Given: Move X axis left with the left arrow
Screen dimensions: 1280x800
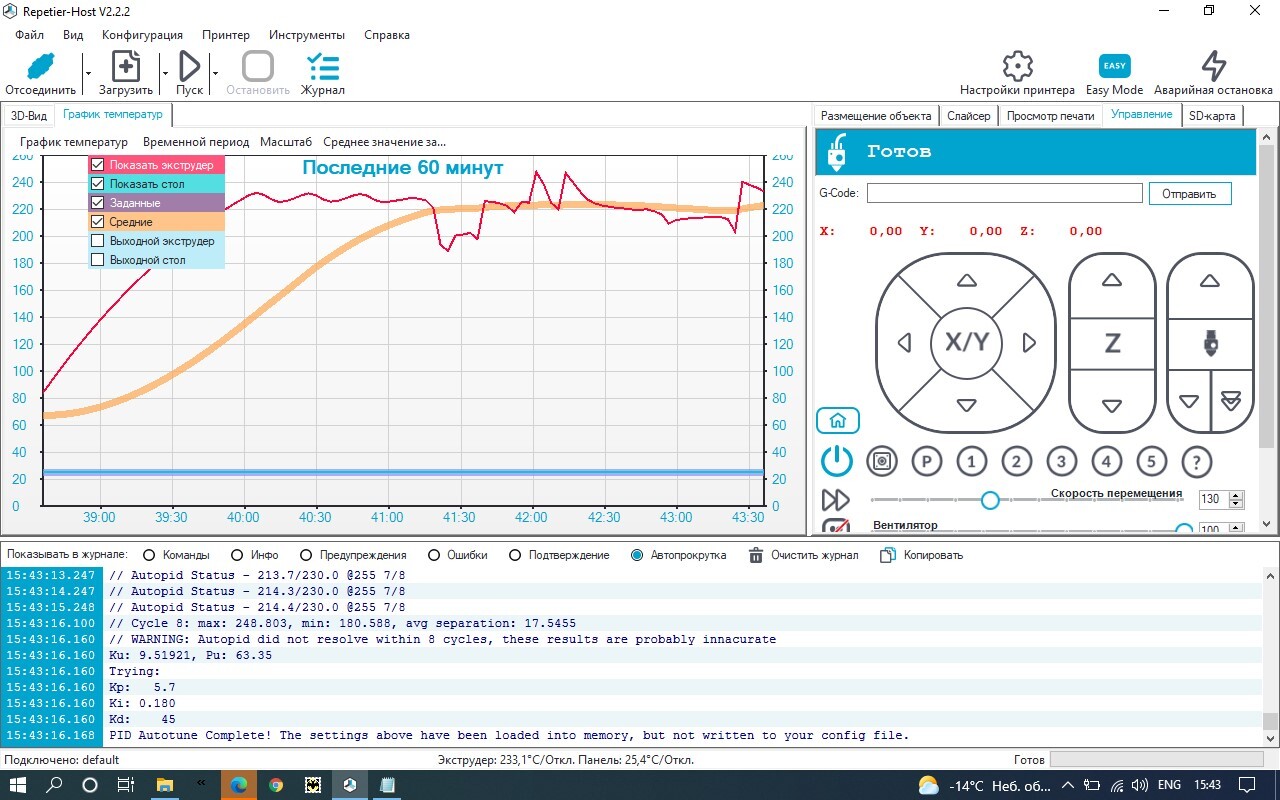Looking at the screenshot, I should click(905, 343).
